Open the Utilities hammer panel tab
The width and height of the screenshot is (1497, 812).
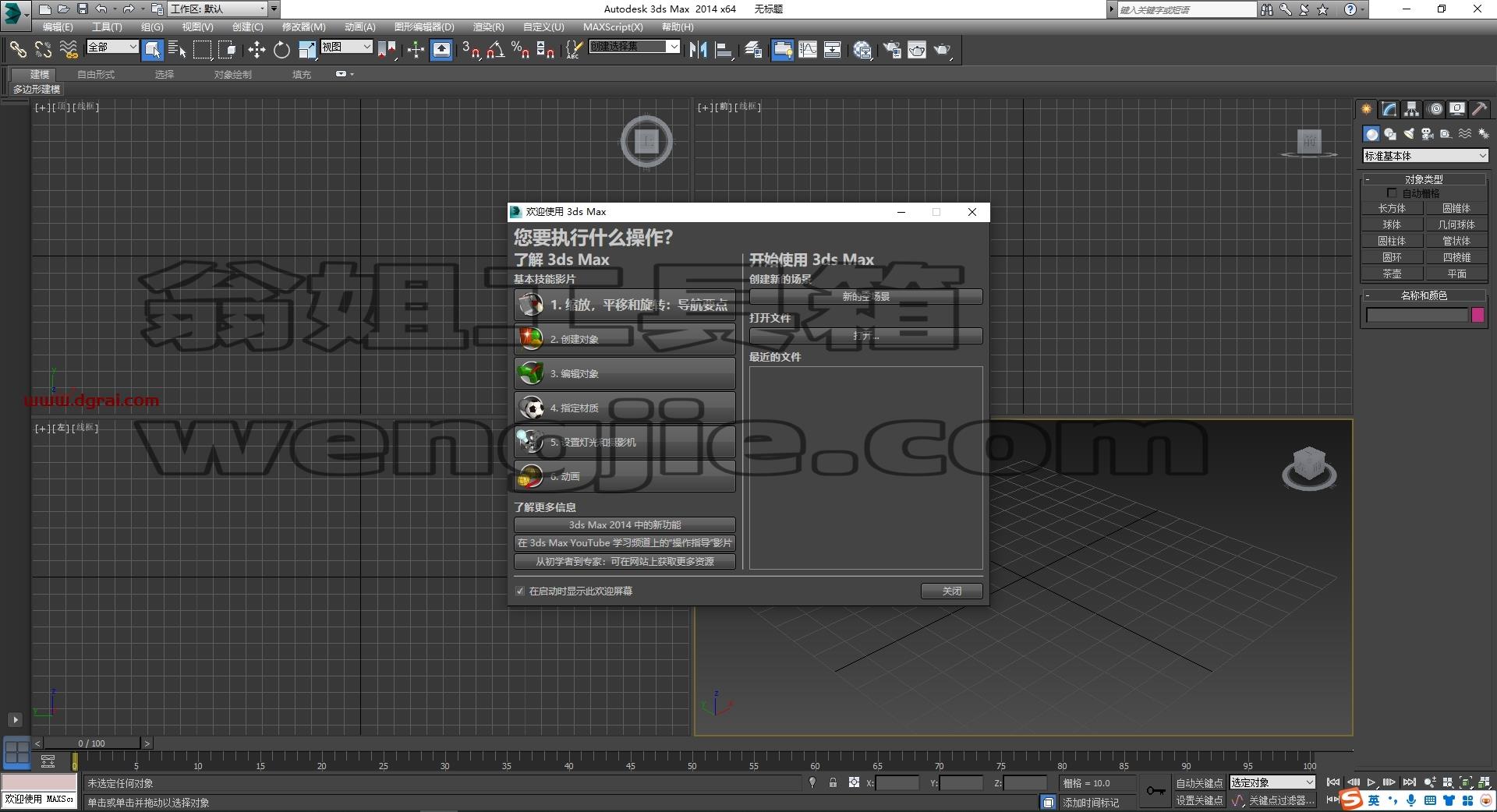point(1479,109)
